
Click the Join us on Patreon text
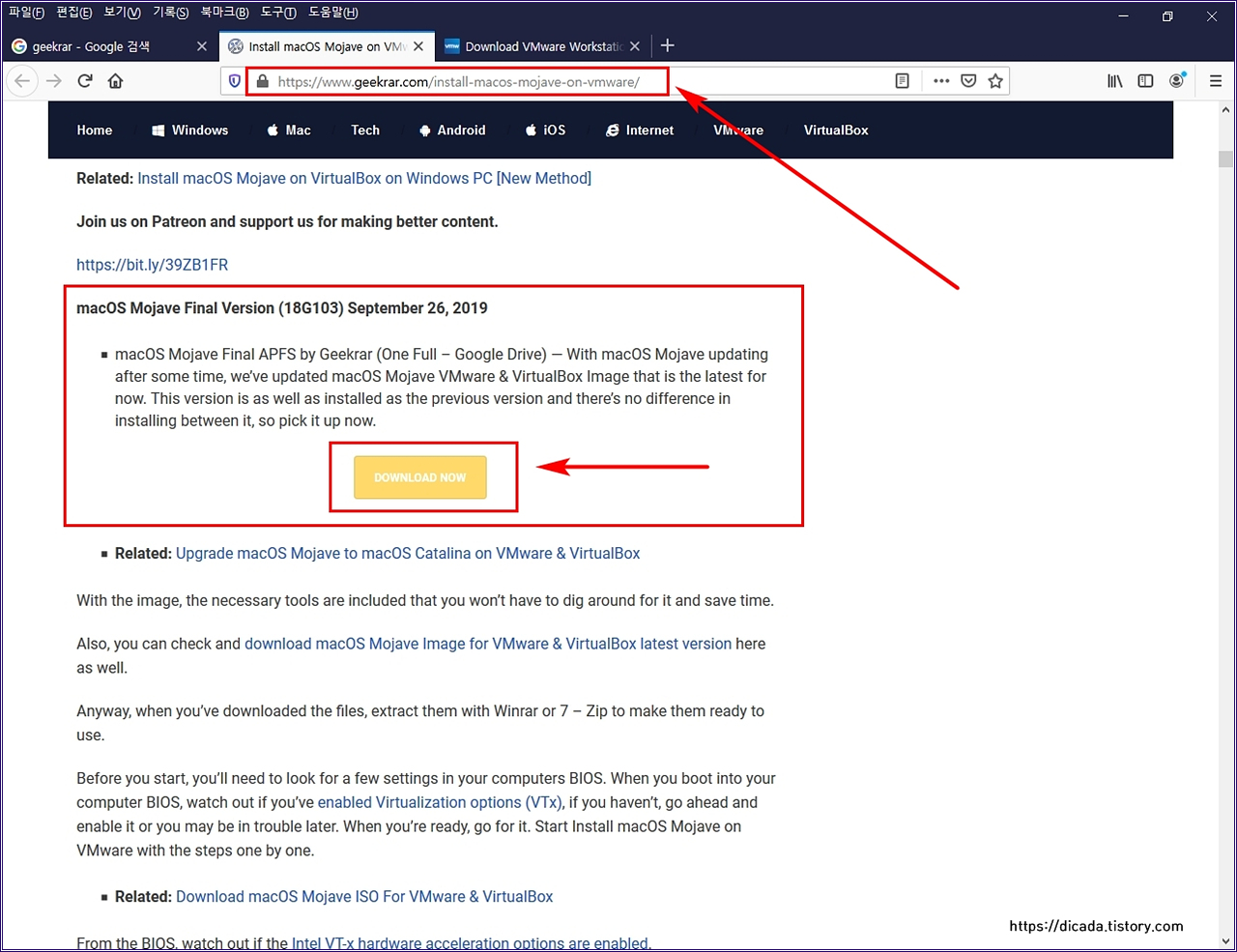[x=287, y=222]
